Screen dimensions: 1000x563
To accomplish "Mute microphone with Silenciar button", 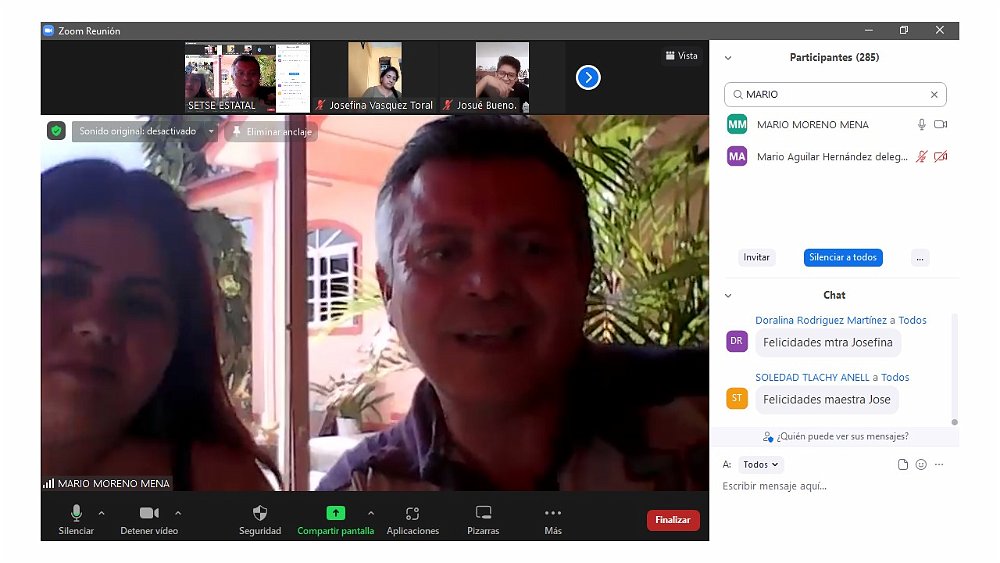I will [76, 513].
